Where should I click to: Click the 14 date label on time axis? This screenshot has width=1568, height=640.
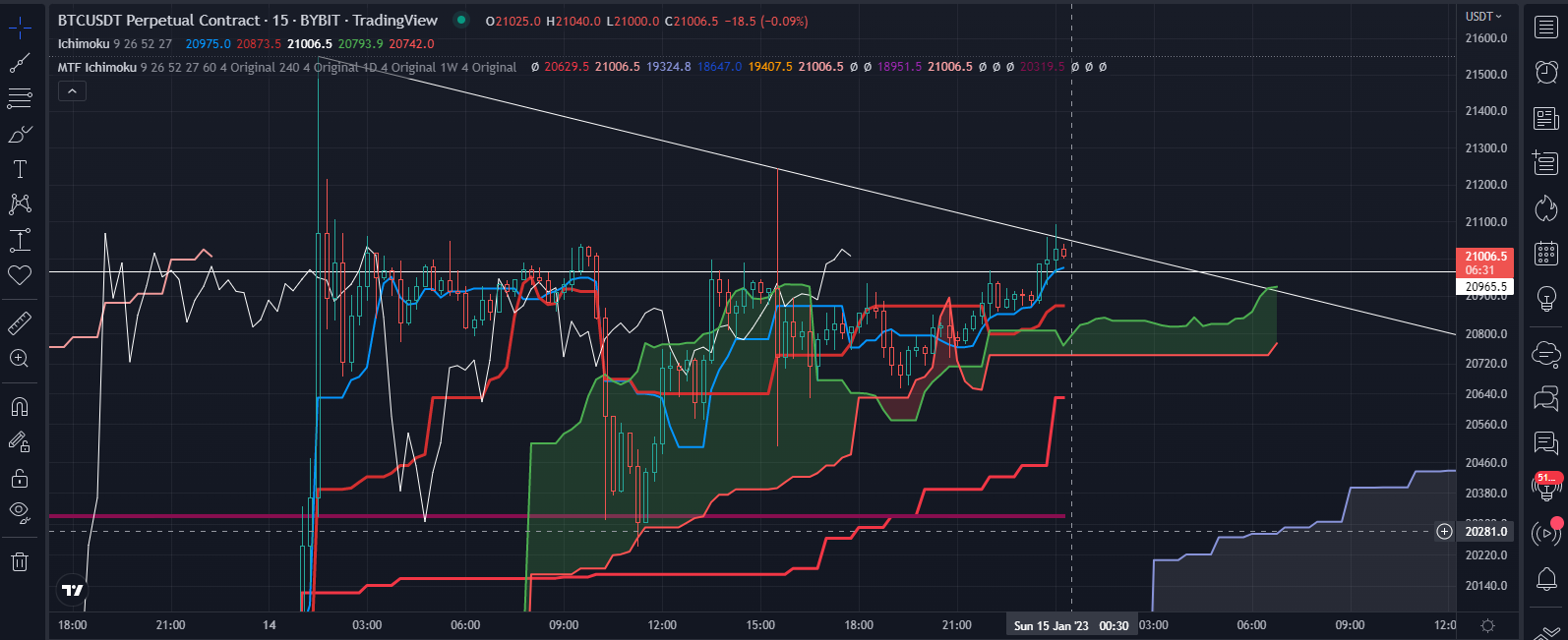270,625
